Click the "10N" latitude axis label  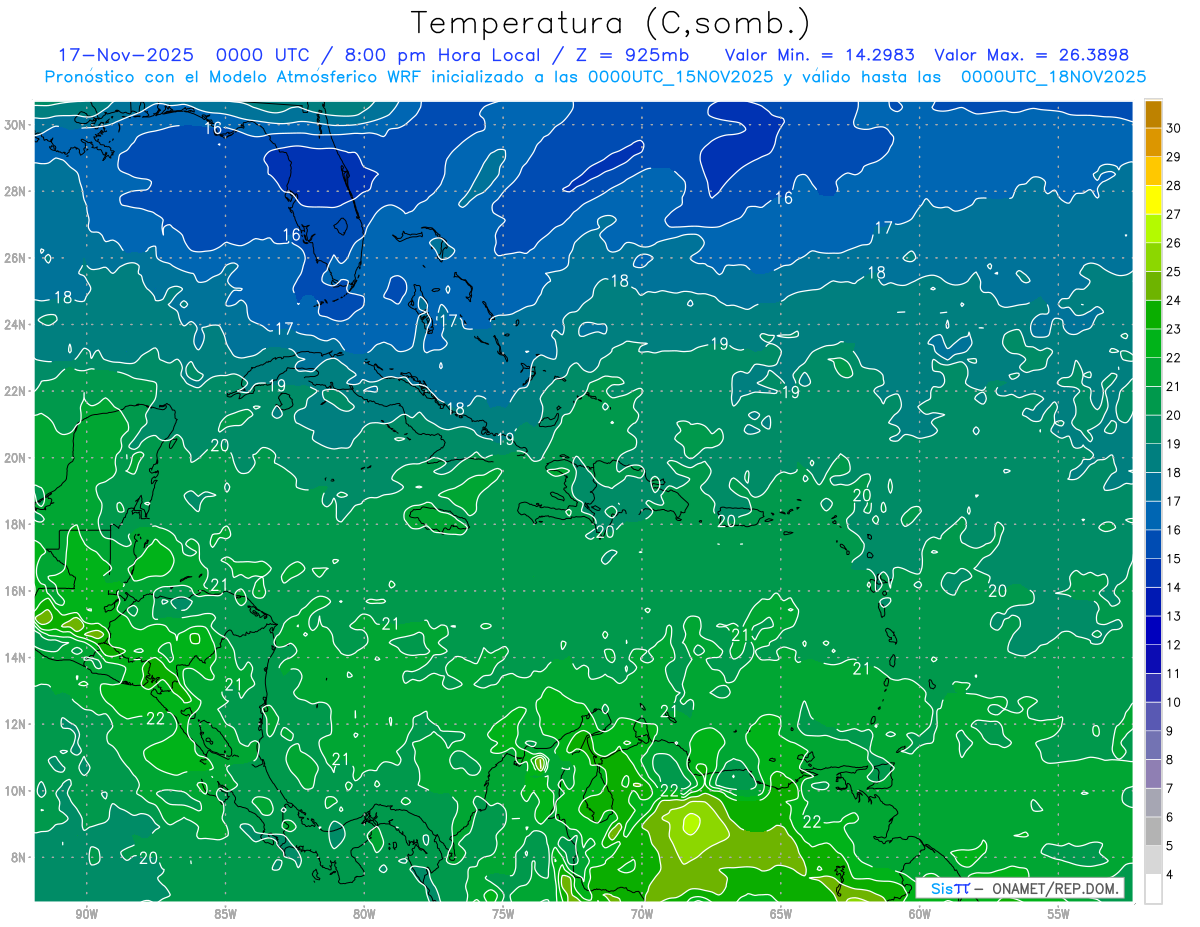pyautogui.click(x=15, y=791)
